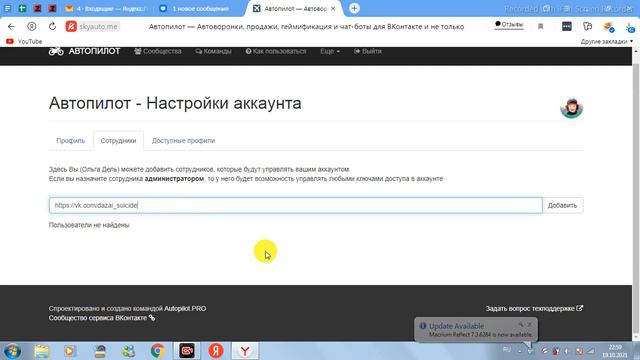
Task: Open the downloads icon in the toolbar
Action: (630, 27)
